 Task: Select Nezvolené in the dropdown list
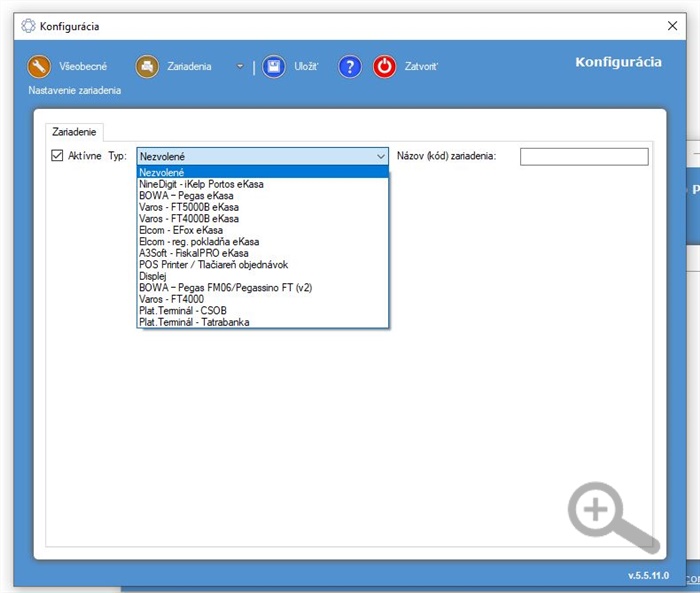262,172
